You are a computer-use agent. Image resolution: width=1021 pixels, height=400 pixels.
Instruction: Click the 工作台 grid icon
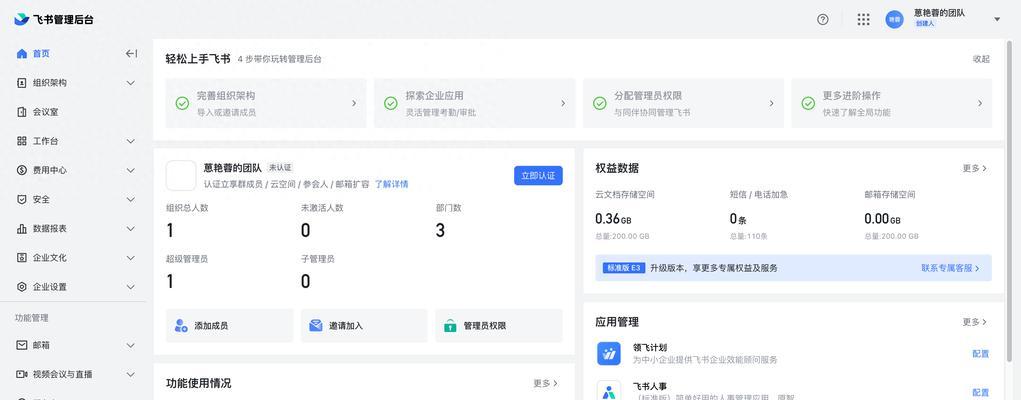(21, 141)
